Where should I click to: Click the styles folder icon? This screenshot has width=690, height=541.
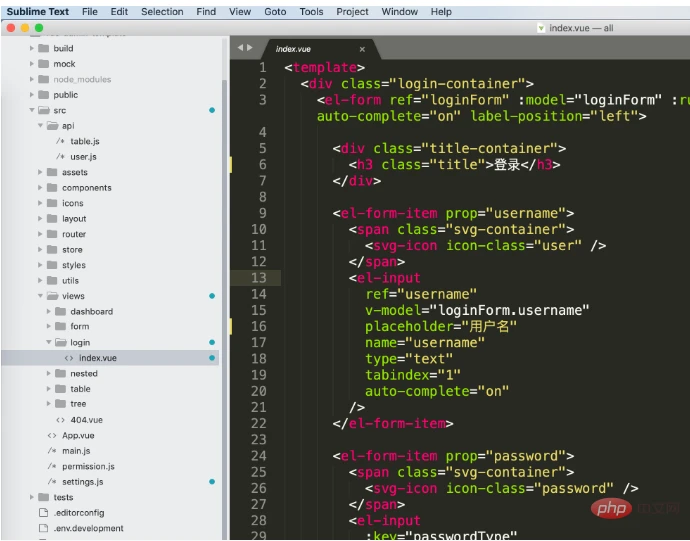pos(52,265)
